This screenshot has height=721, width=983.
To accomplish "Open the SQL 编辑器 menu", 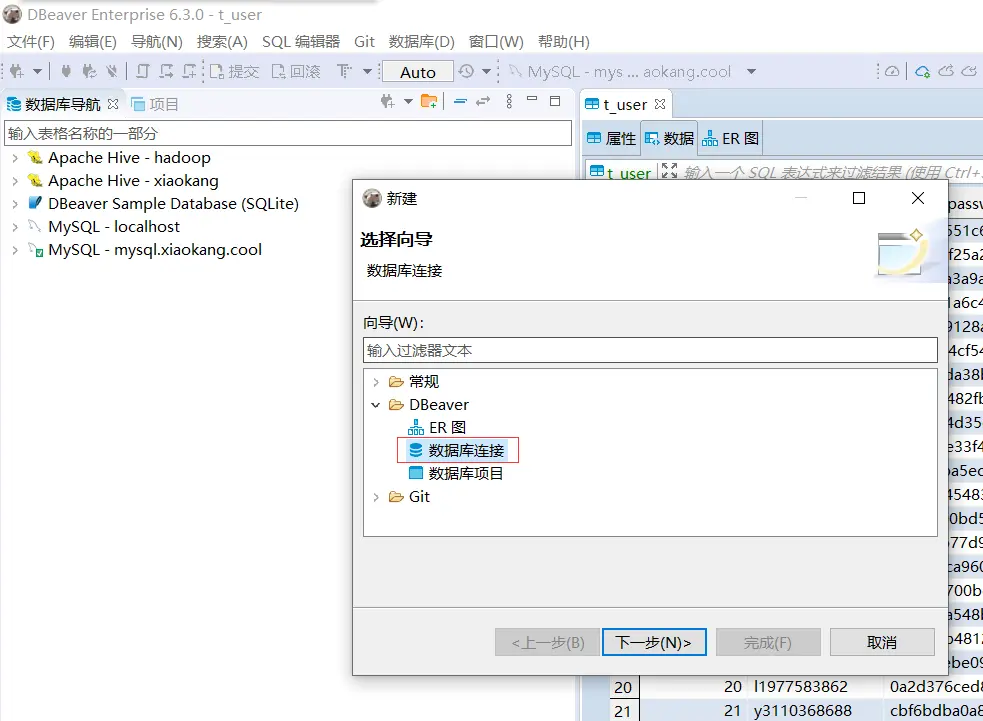I will 301,41.
